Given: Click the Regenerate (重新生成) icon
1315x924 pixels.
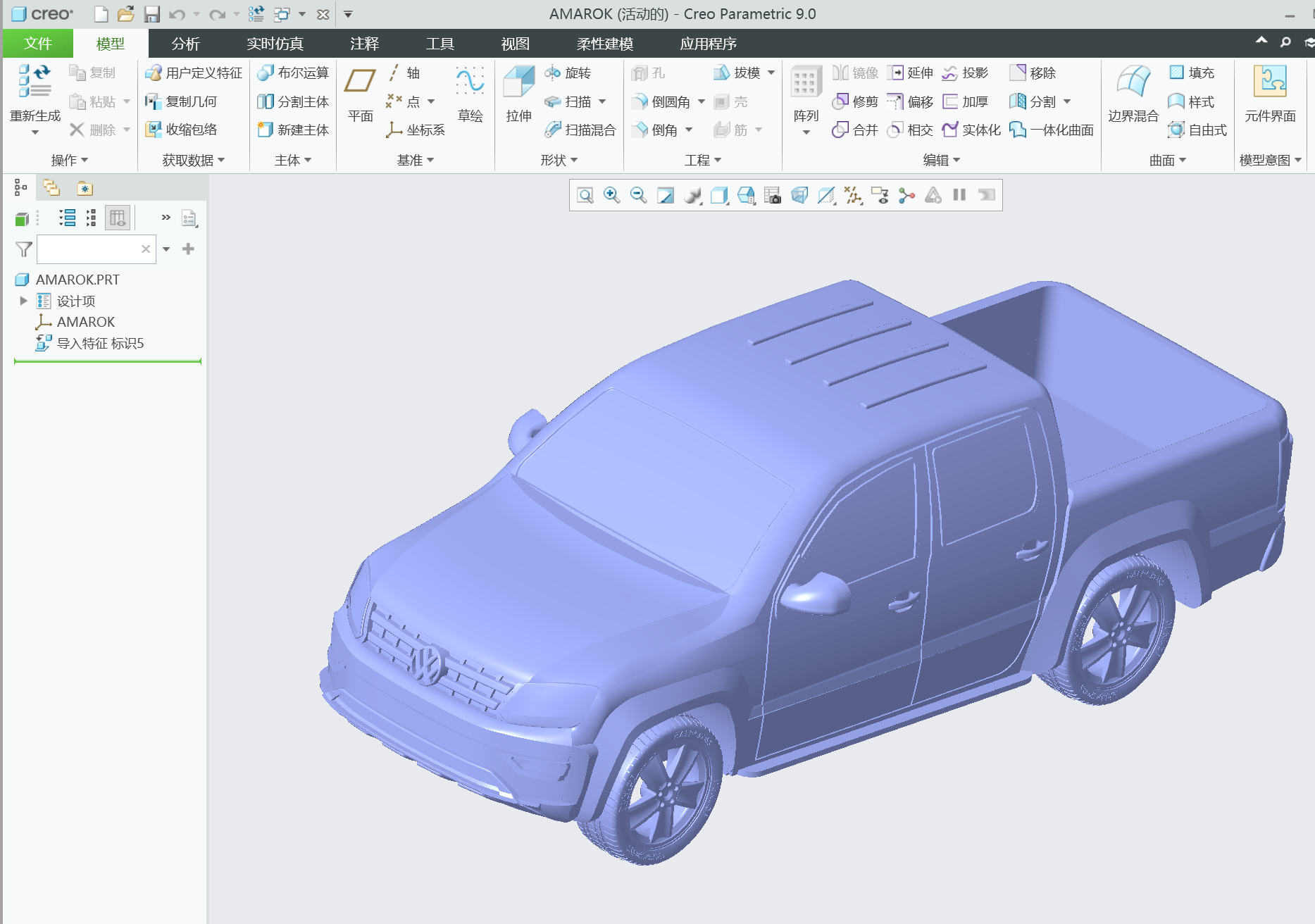Looking at the screenshot, I should point(35,81).
